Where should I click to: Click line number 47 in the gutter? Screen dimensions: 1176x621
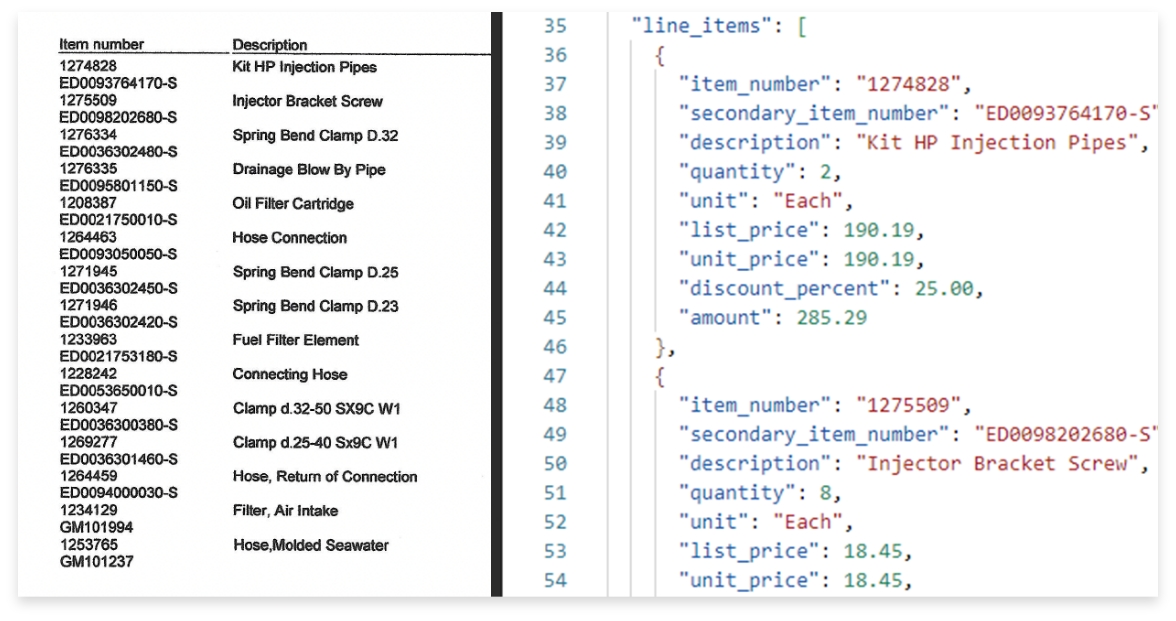click(554, 376)
